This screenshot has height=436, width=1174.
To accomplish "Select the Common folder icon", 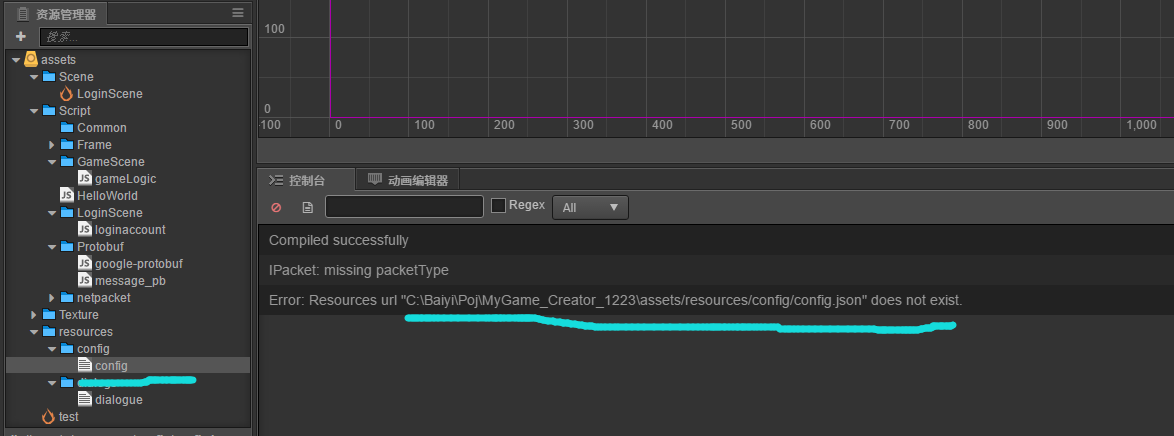I will coord(67,127).
